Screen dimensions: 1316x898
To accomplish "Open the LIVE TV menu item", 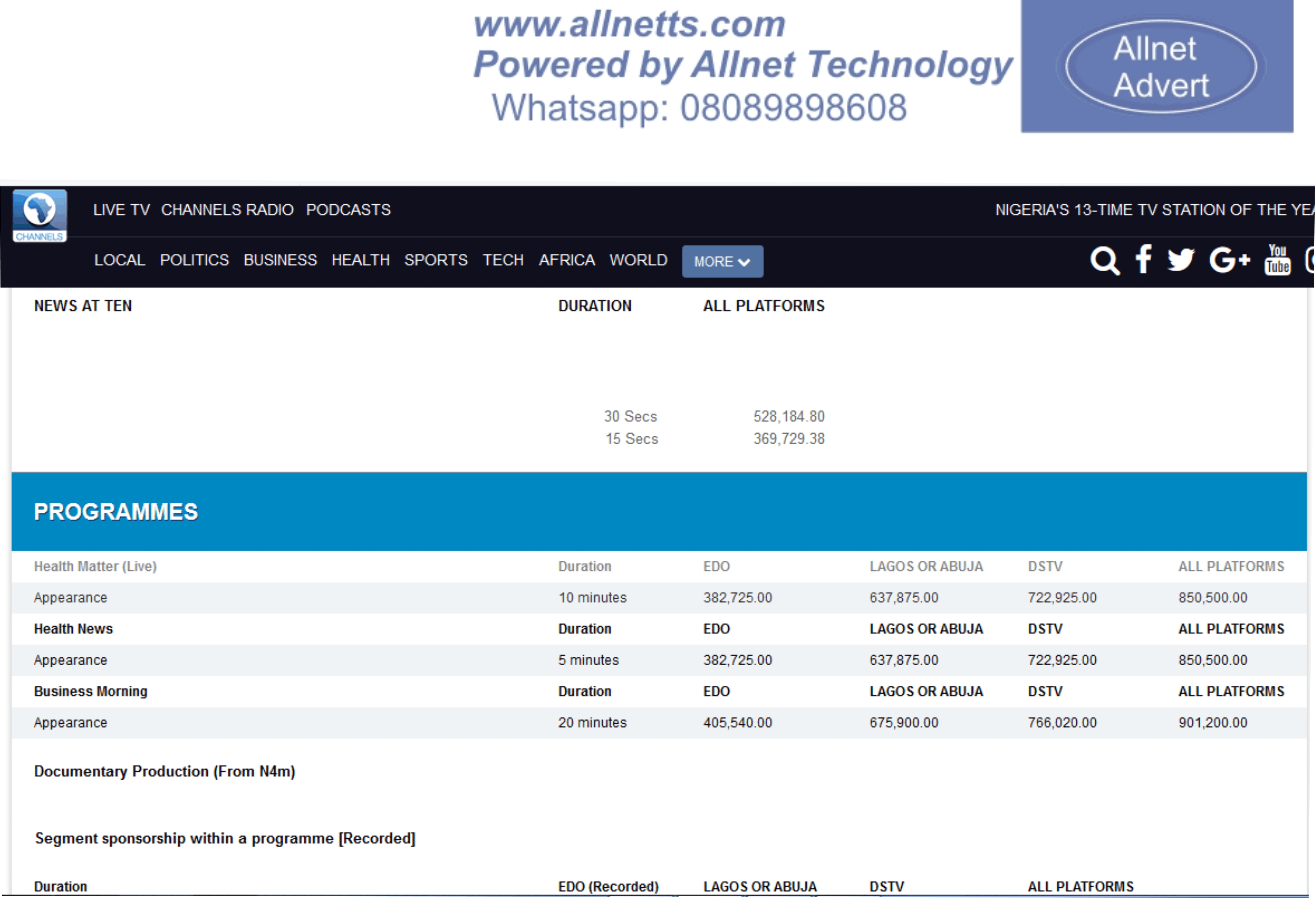I will [122, 210].
